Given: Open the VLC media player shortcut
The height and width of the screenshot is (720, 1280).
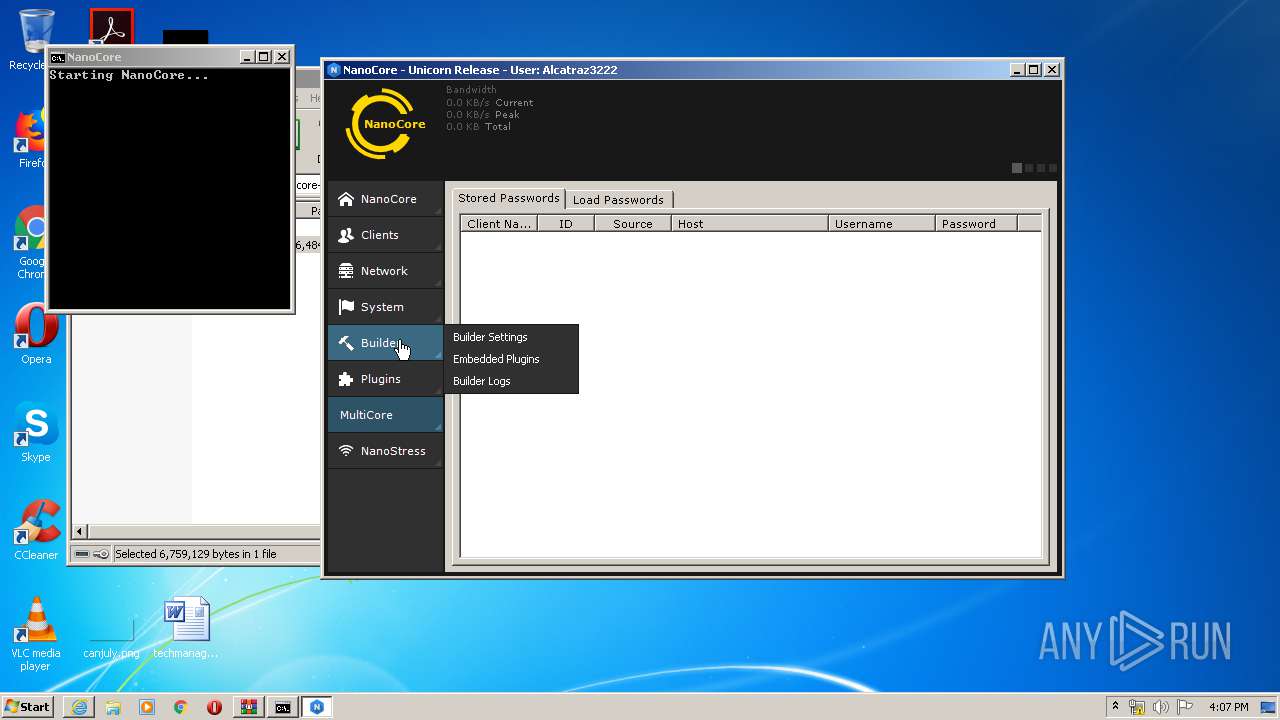Looking at the screenshot, I should [36, 634].
